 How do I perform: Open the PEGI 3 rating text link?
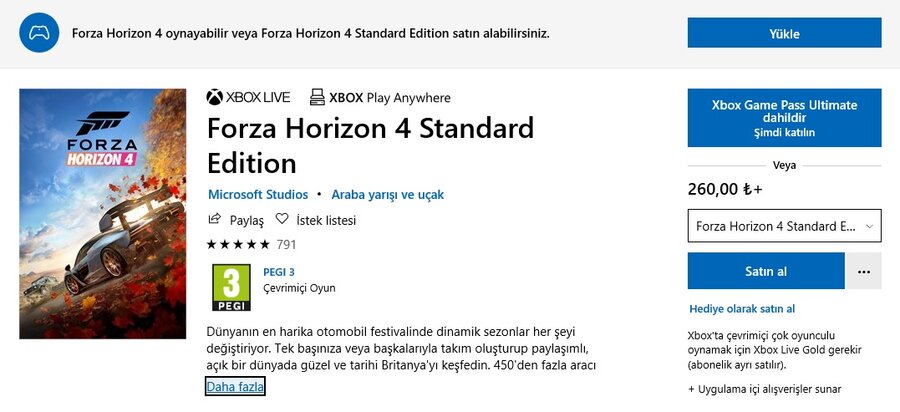278,272
